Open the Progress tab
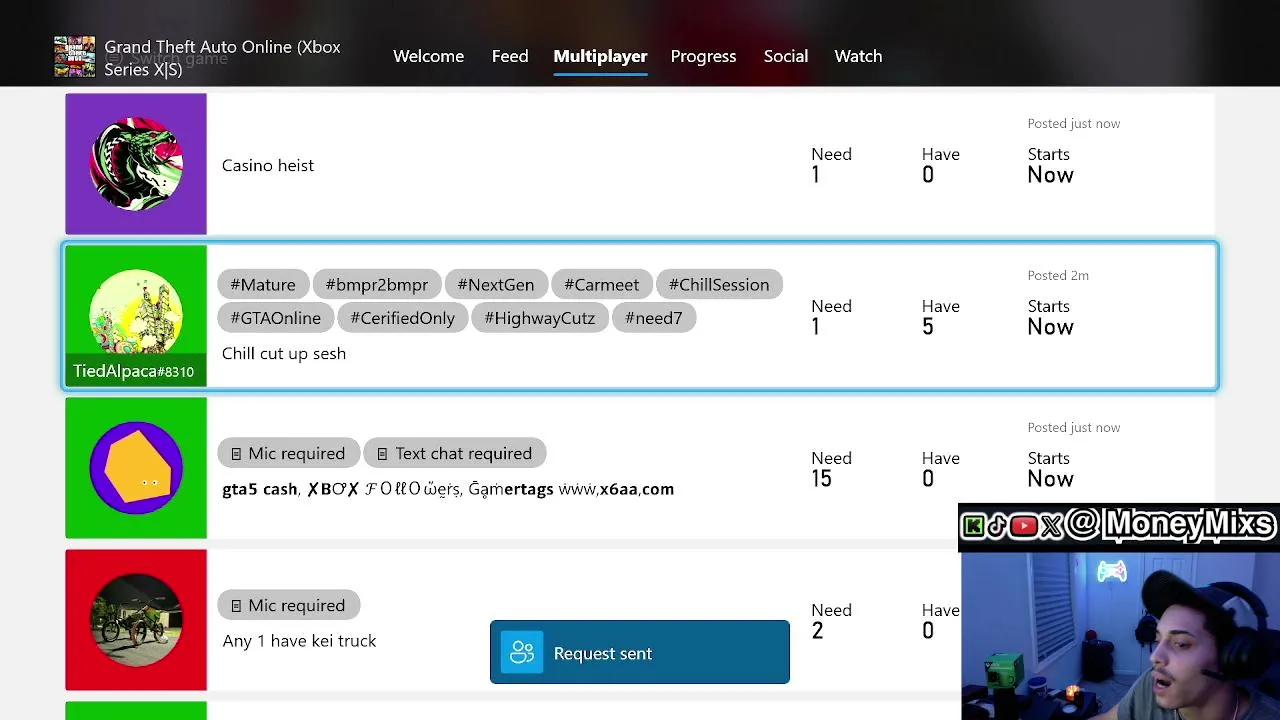1280x720 pixels. [x=703, y=56]
